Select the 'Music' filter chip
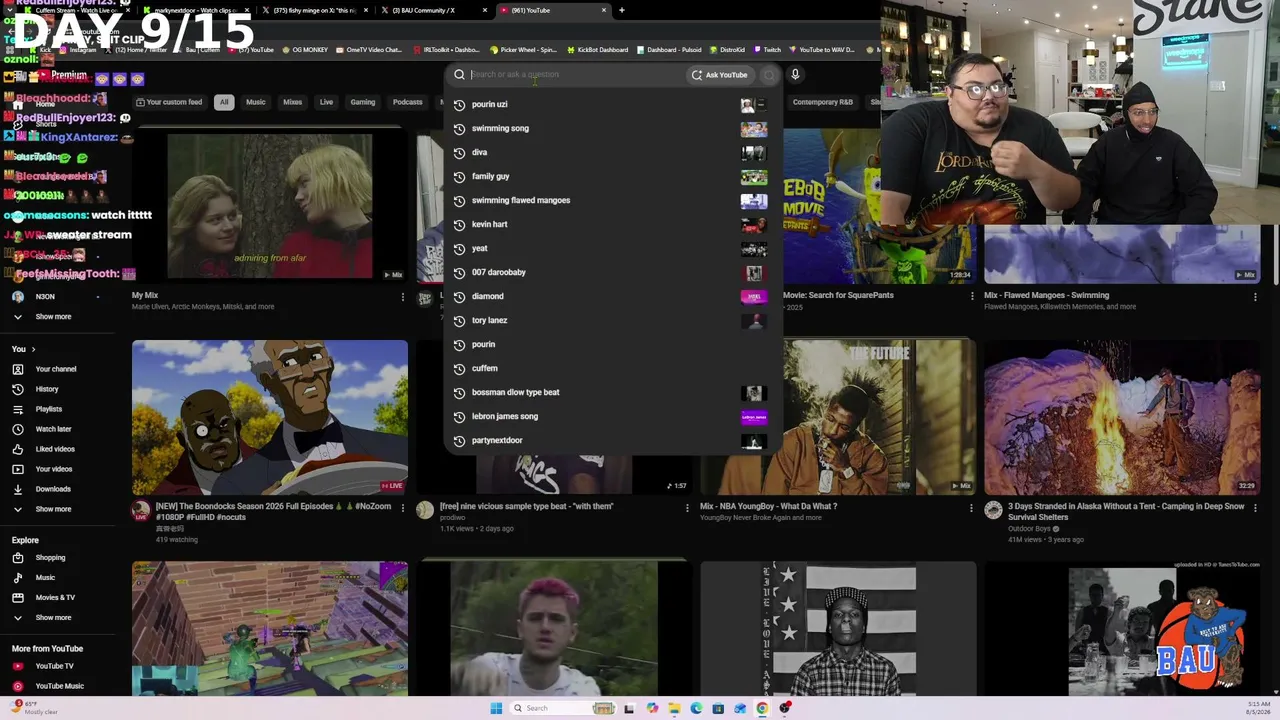 point(256,102)
